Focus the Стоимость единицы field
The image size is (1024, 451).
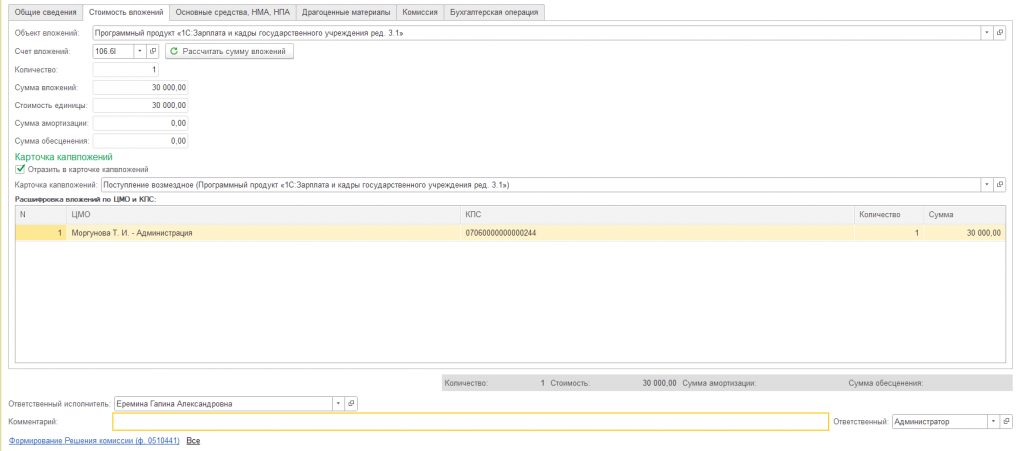point(140,105)
